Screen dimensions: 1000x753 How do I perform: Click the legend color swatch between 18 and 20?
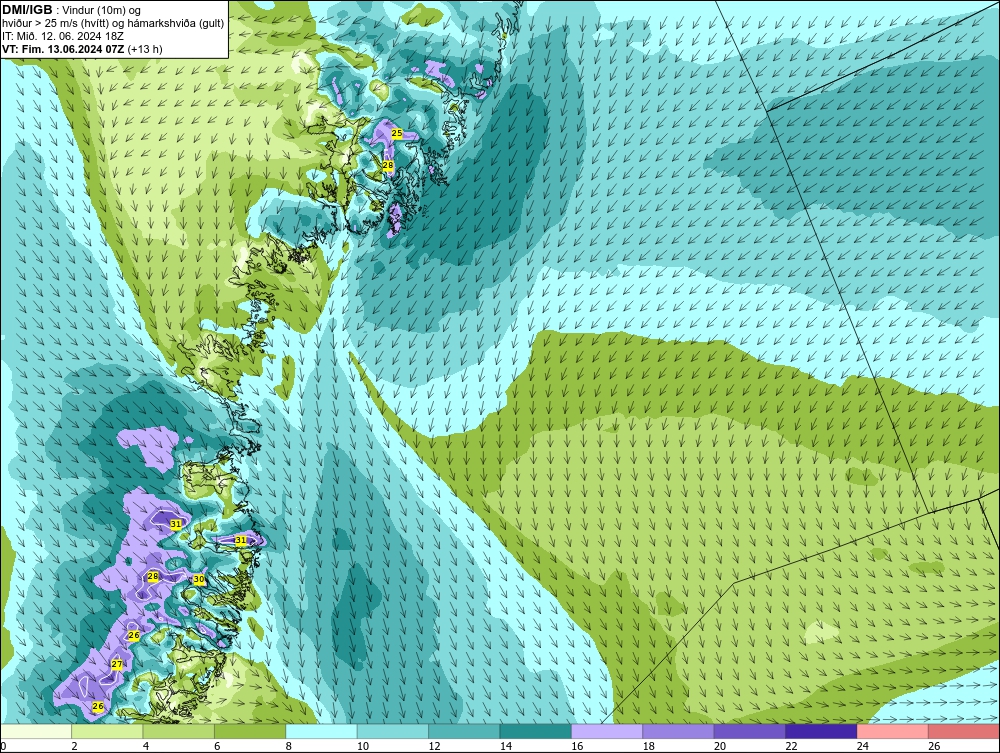coord(679,731)
